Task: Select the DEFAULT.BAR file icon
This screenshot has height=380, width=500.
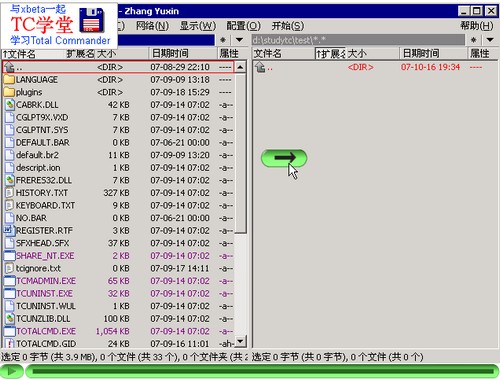Action: point(10,143)
